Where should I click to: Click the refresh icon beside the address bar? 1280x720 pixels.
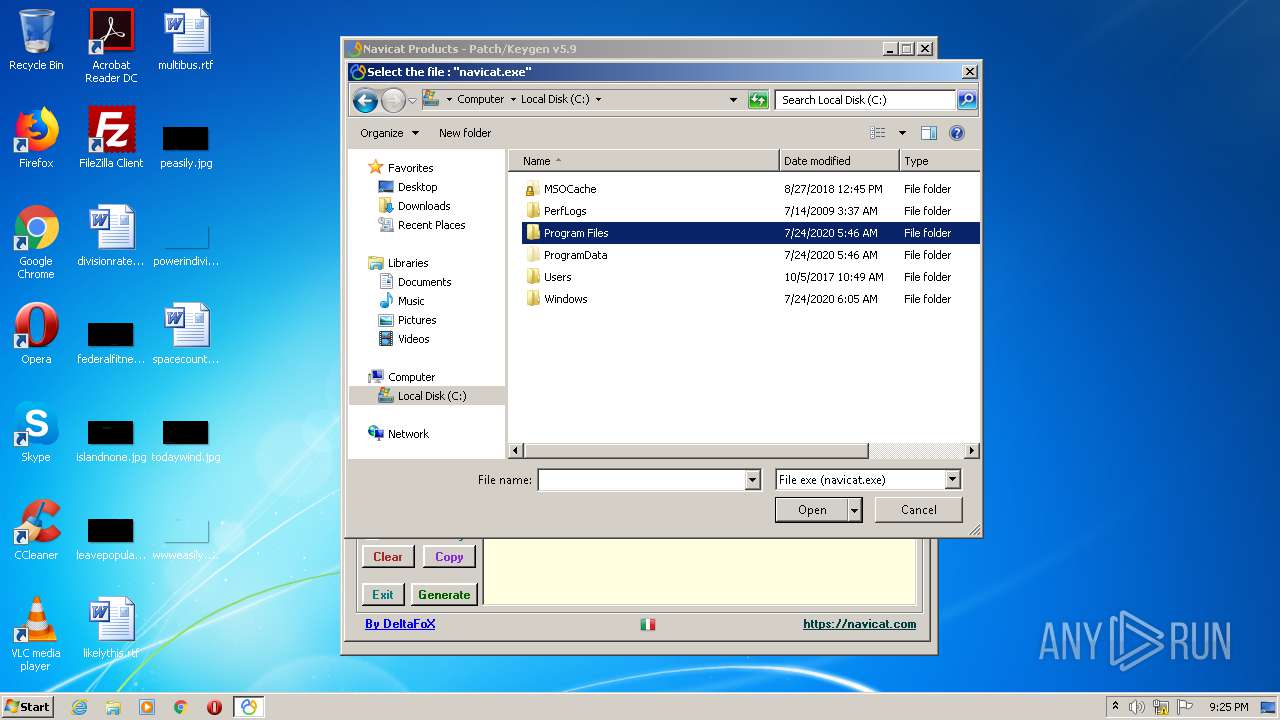[x=758, y=100]
